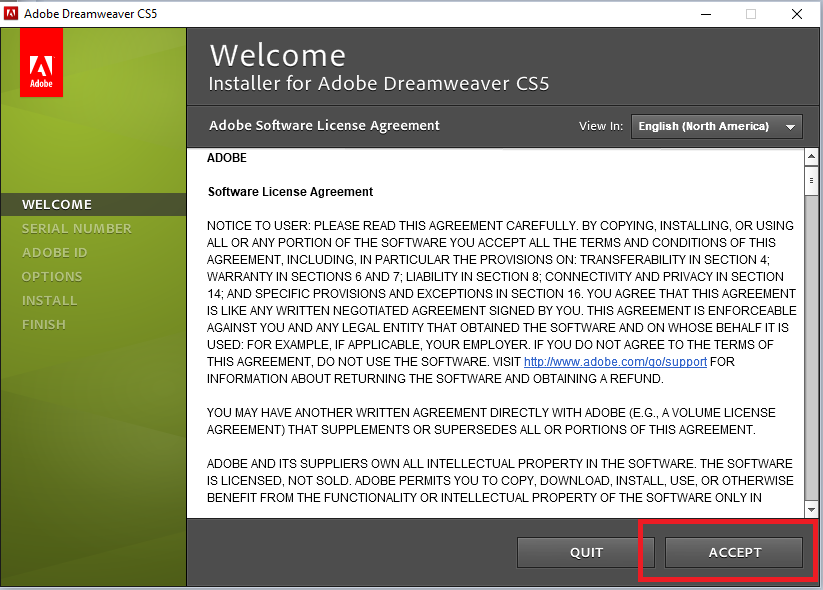
Task: Open the adobe.com/go/support link
Action: tap(615, 362)
